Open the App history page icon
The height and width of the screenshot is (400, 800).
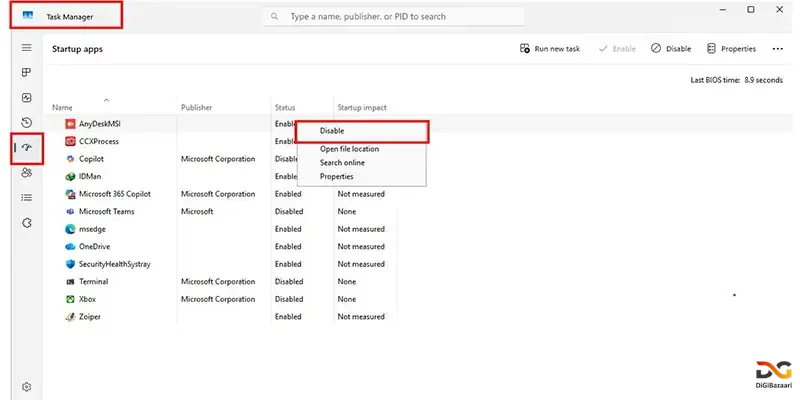[x=27, y=122]
